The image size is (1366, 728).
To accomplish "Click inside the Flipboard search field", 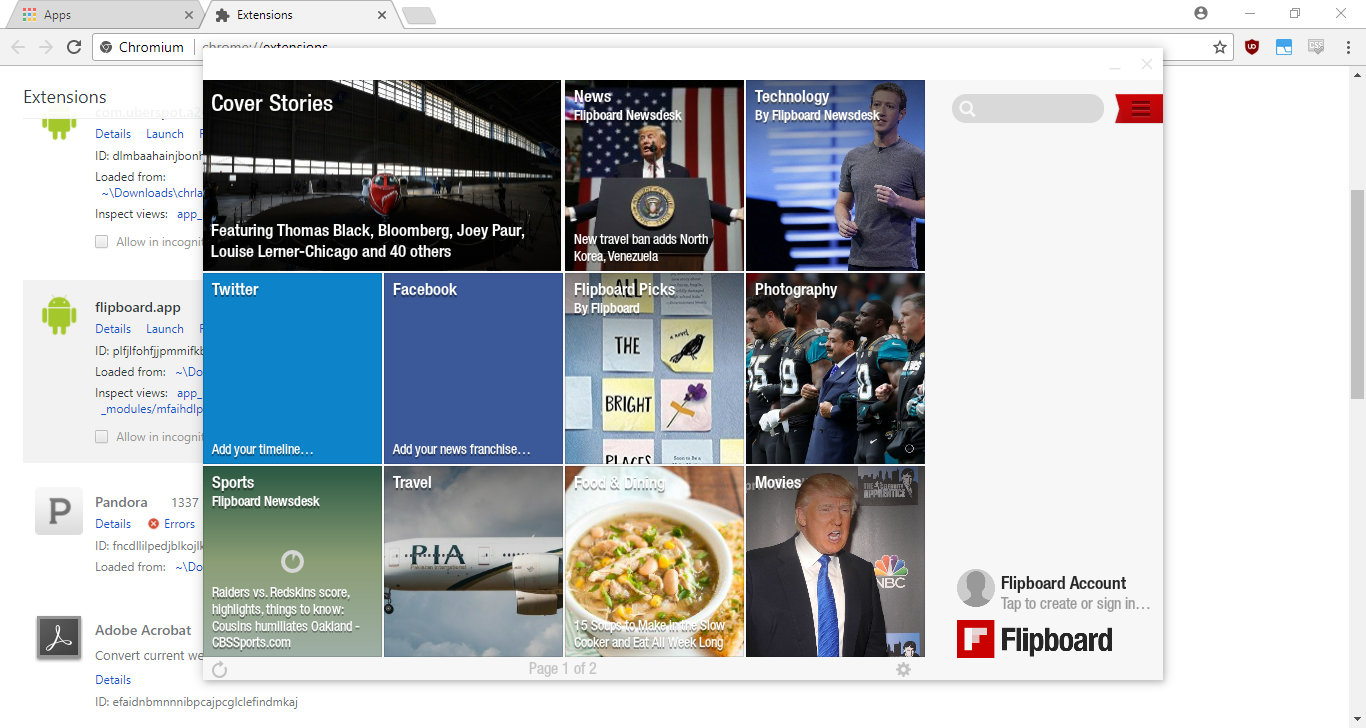I will coord(1028,109).
